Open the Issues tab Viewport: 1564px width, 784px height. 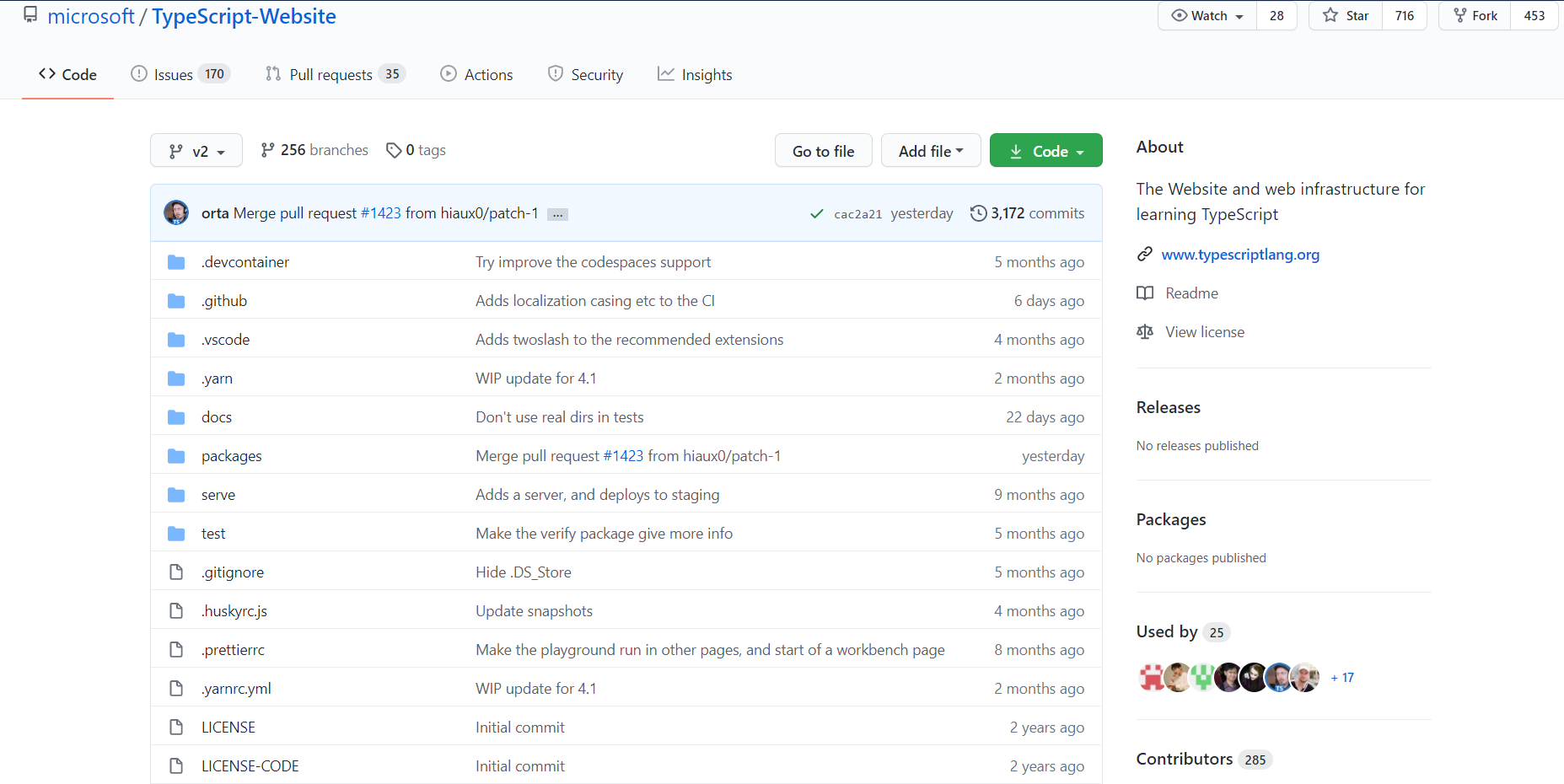[180, 74]
